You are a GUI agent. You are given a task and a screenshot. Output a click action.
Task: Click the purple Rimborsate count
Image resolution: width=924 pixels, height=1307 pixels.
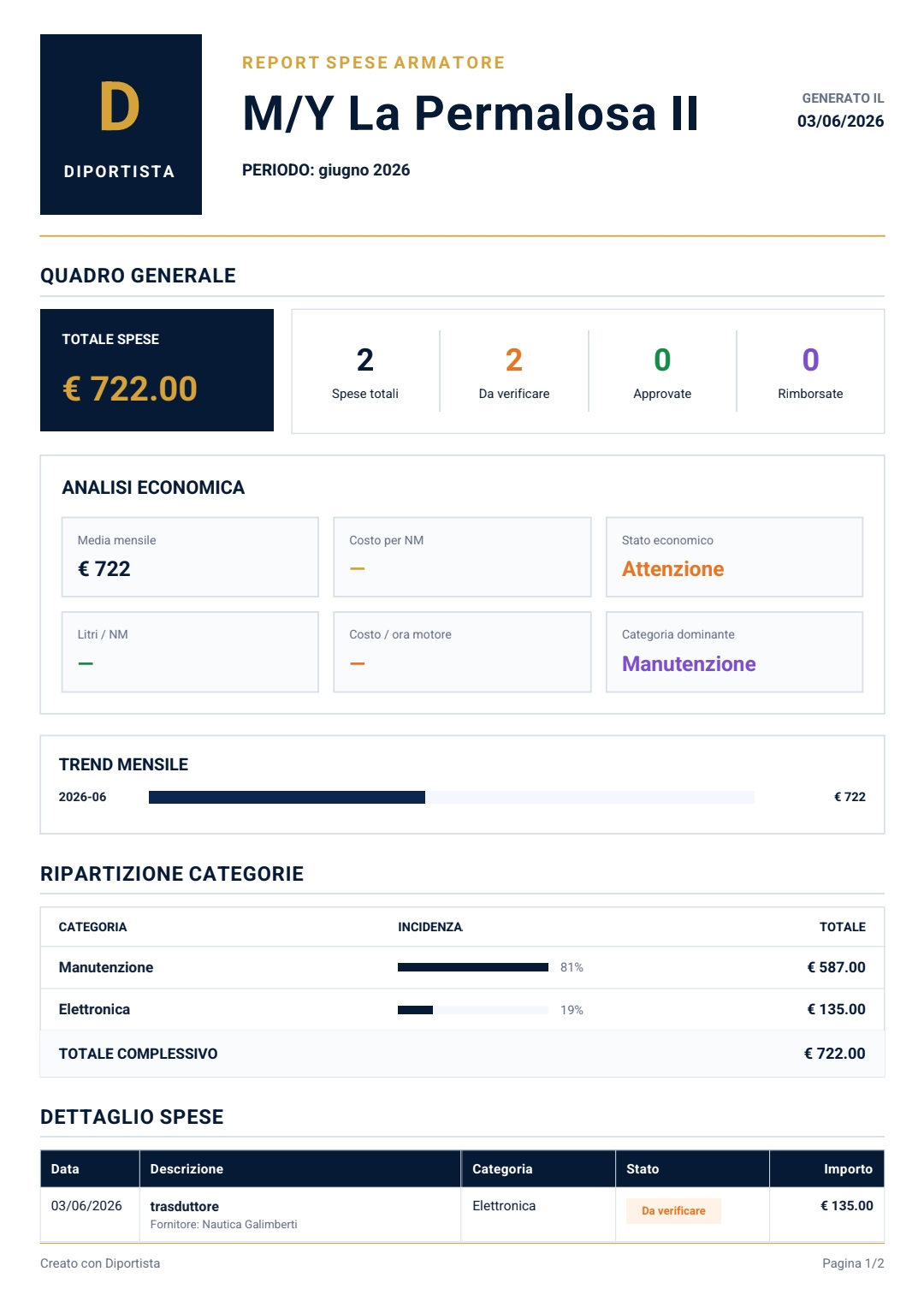tap(810, 360)
